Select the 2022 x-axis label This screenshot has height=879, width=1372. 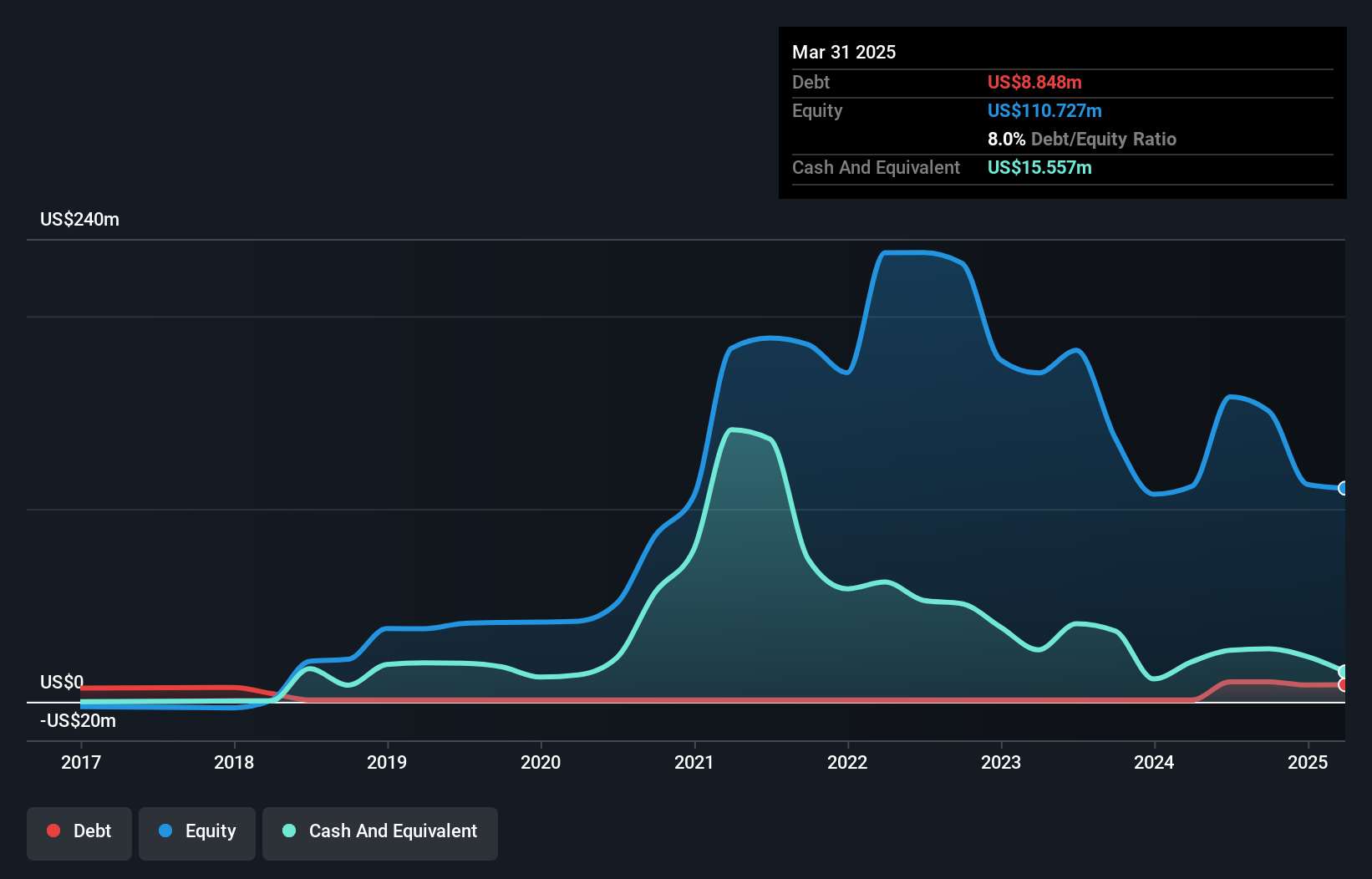847,762
